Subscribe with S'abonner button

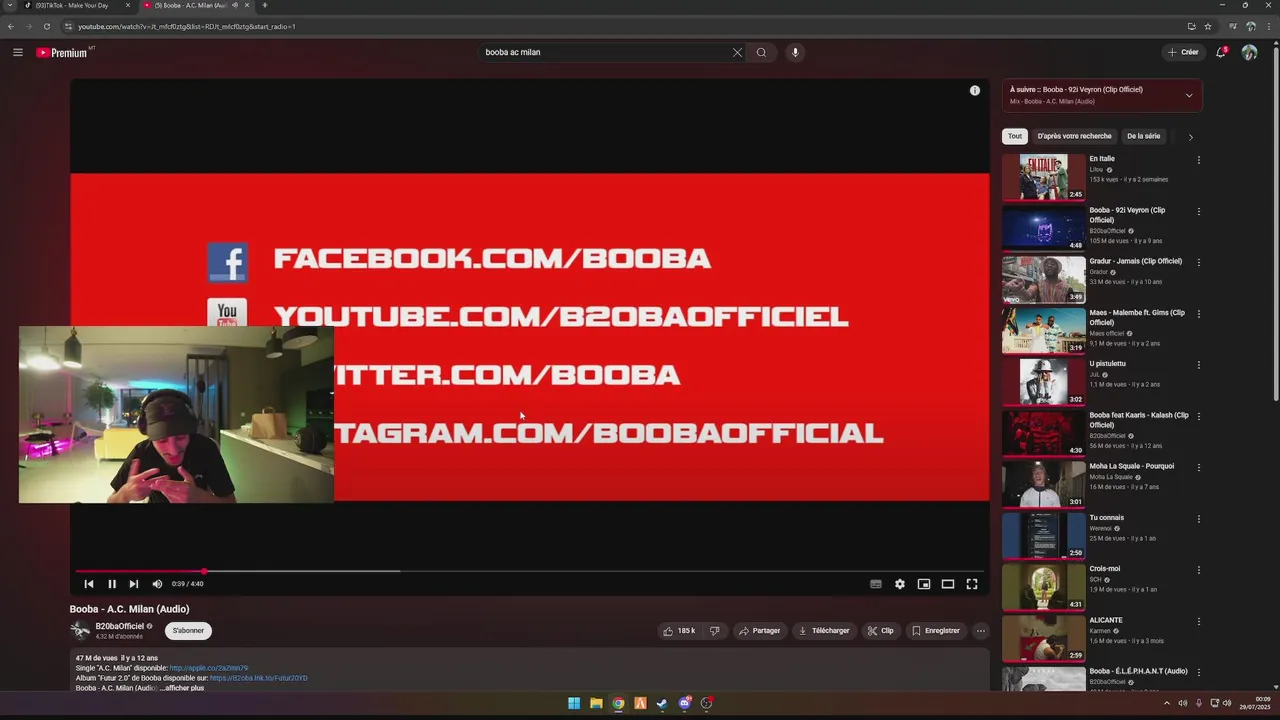tap(188, 631)
